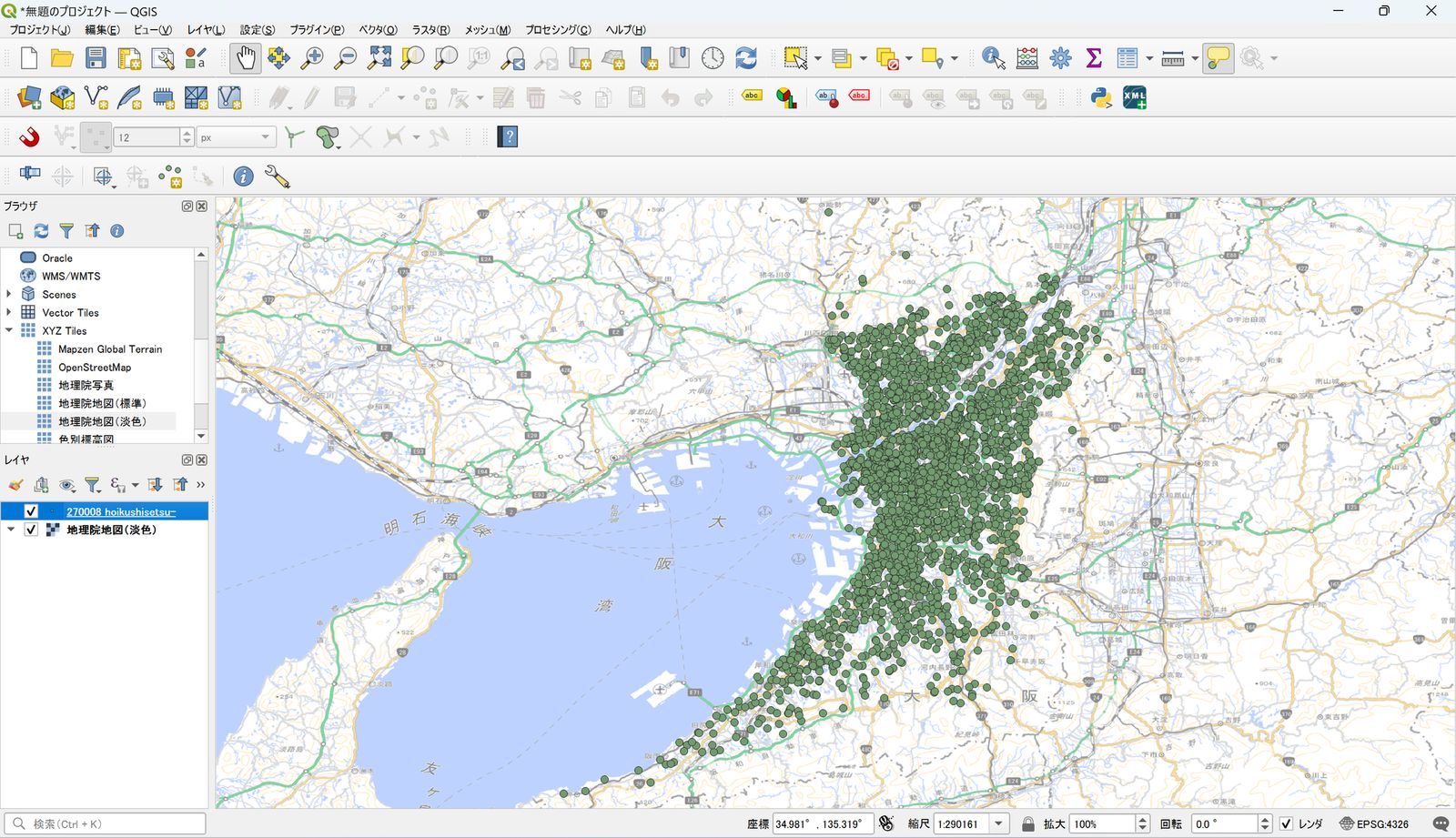Image resolution: width=1456 pixels, height=838 pixels.
Task: Select the Pan Map hand tool
Action: pos(245,58)
